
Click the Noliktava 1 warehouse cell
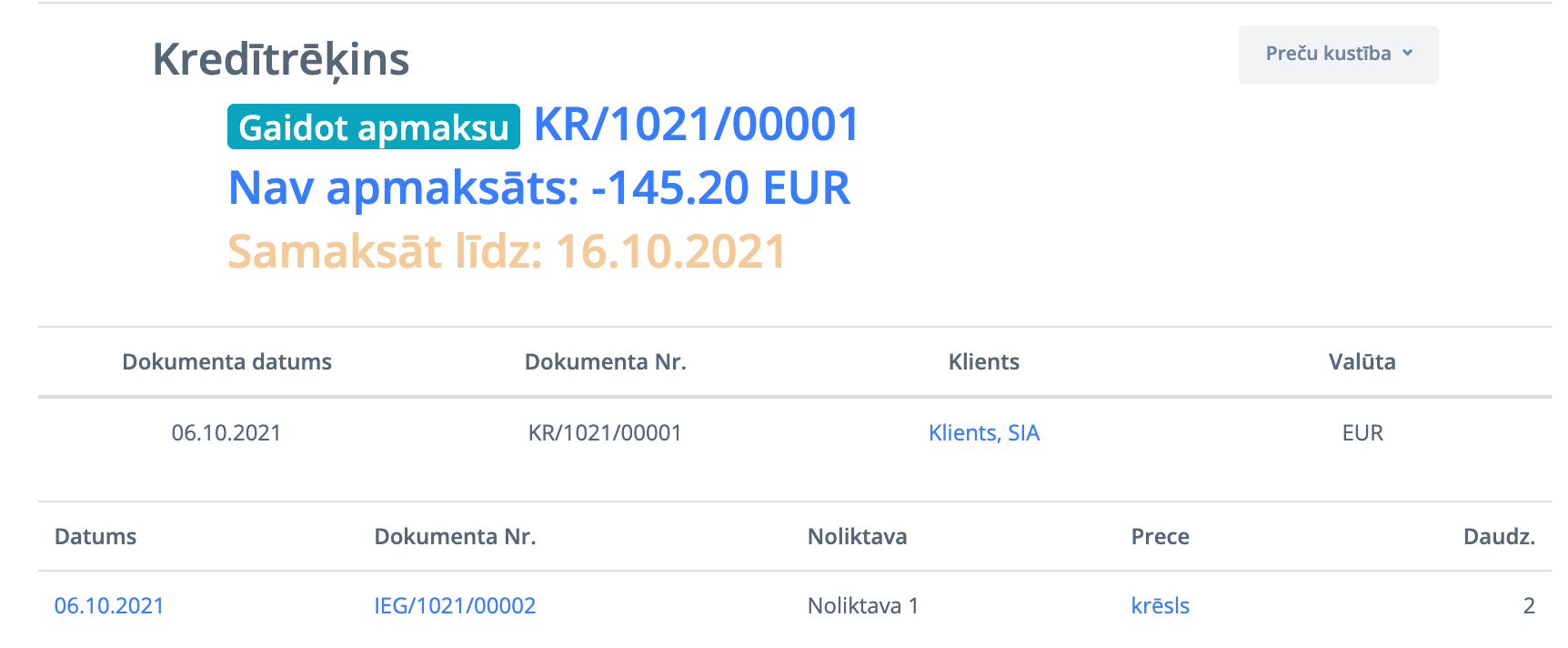tap(862, 606)
